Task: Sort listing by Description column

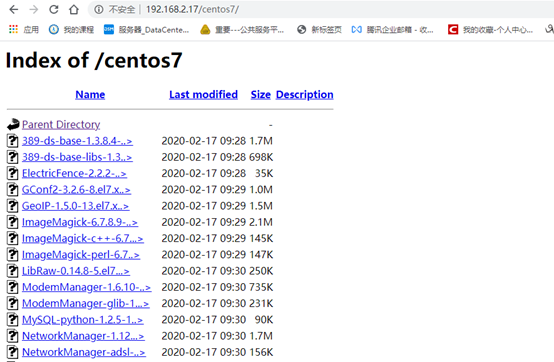Action: coord(305,95)
